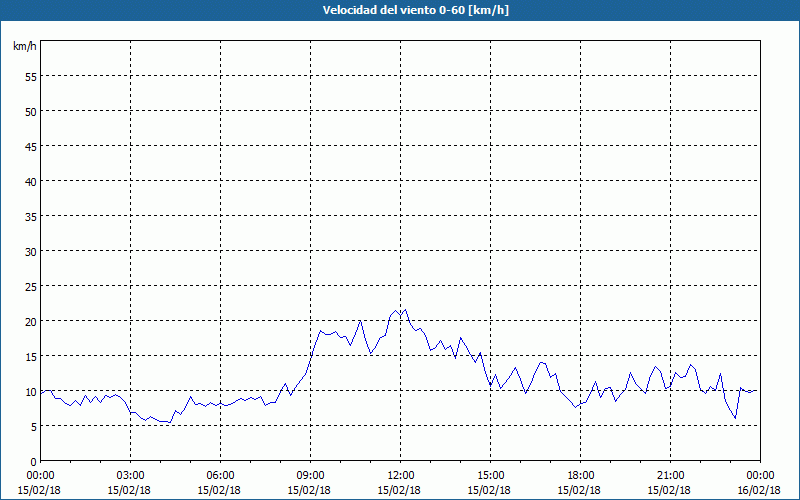The image size is (800, 500).
Task: Click the 30 value on the y-axis
Action: pos(31,252)
